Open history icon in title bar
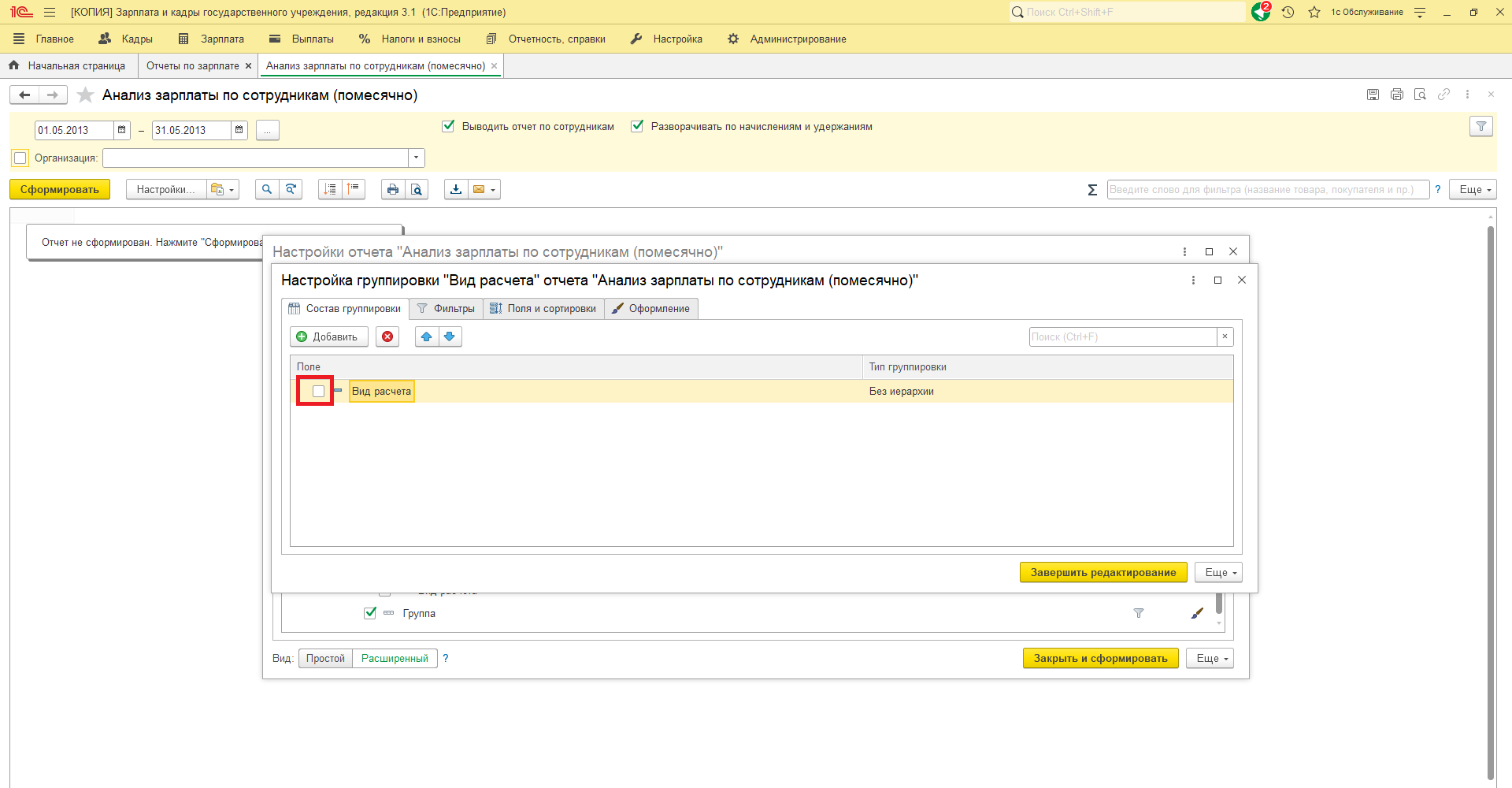Image resolution: width=1512 pixels, height=788 pixels. pyautogui.click(x=1288, y=12)
